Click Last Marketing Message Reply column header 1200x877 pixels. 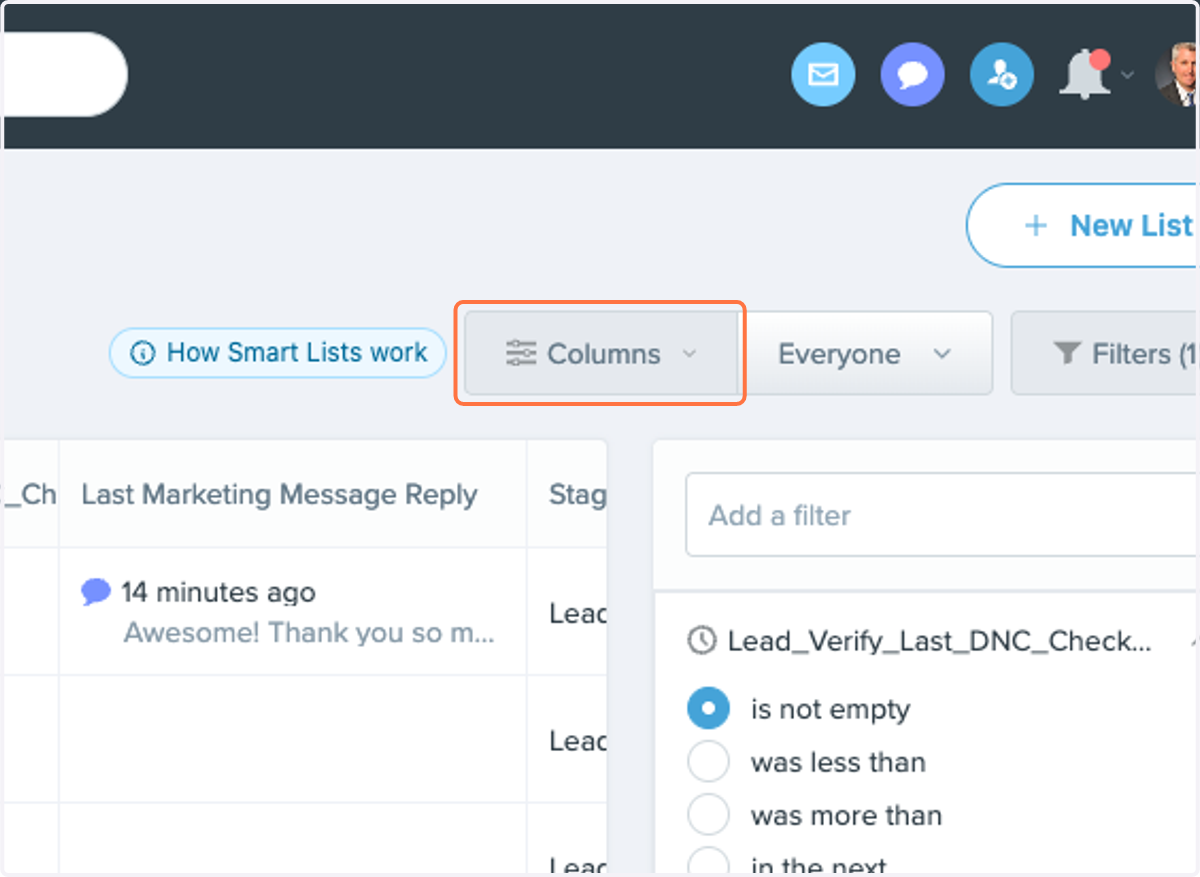point(279,494)
